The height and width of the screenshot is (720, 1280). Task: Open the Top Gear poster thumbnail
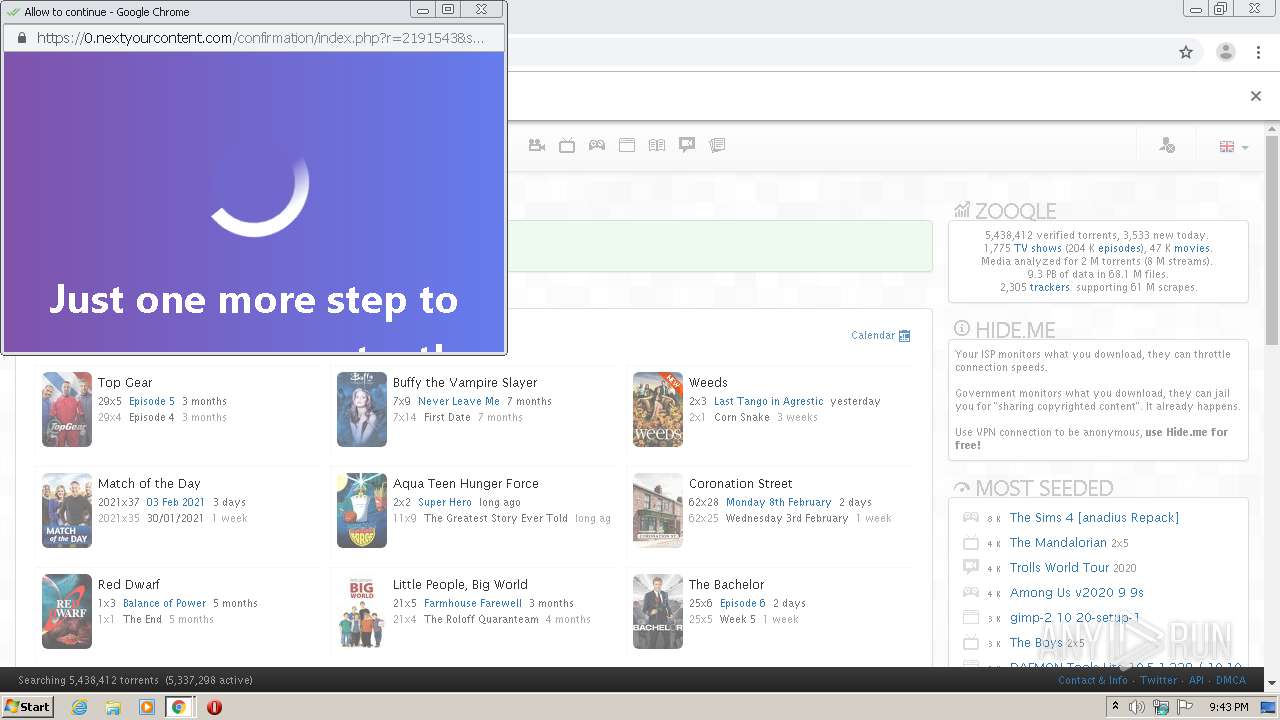click(67, 409)
